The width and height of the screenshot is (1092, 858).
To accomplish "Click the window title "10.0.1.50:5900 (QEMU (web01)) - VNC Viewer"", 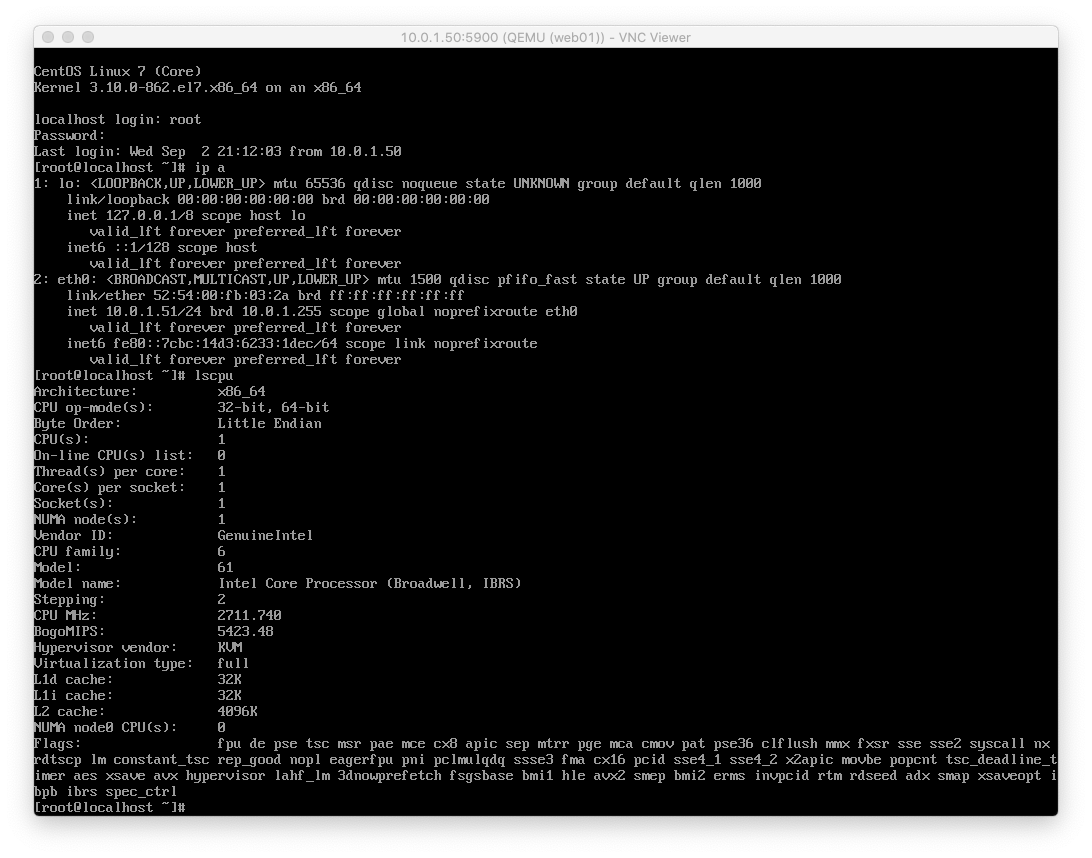I will pos(545,38).
